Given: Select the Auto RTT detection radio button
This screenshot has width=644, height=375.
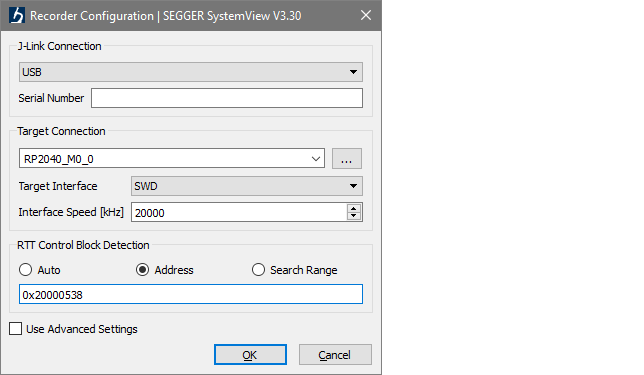Looking at the screenshot, I should tap(25, 270).
